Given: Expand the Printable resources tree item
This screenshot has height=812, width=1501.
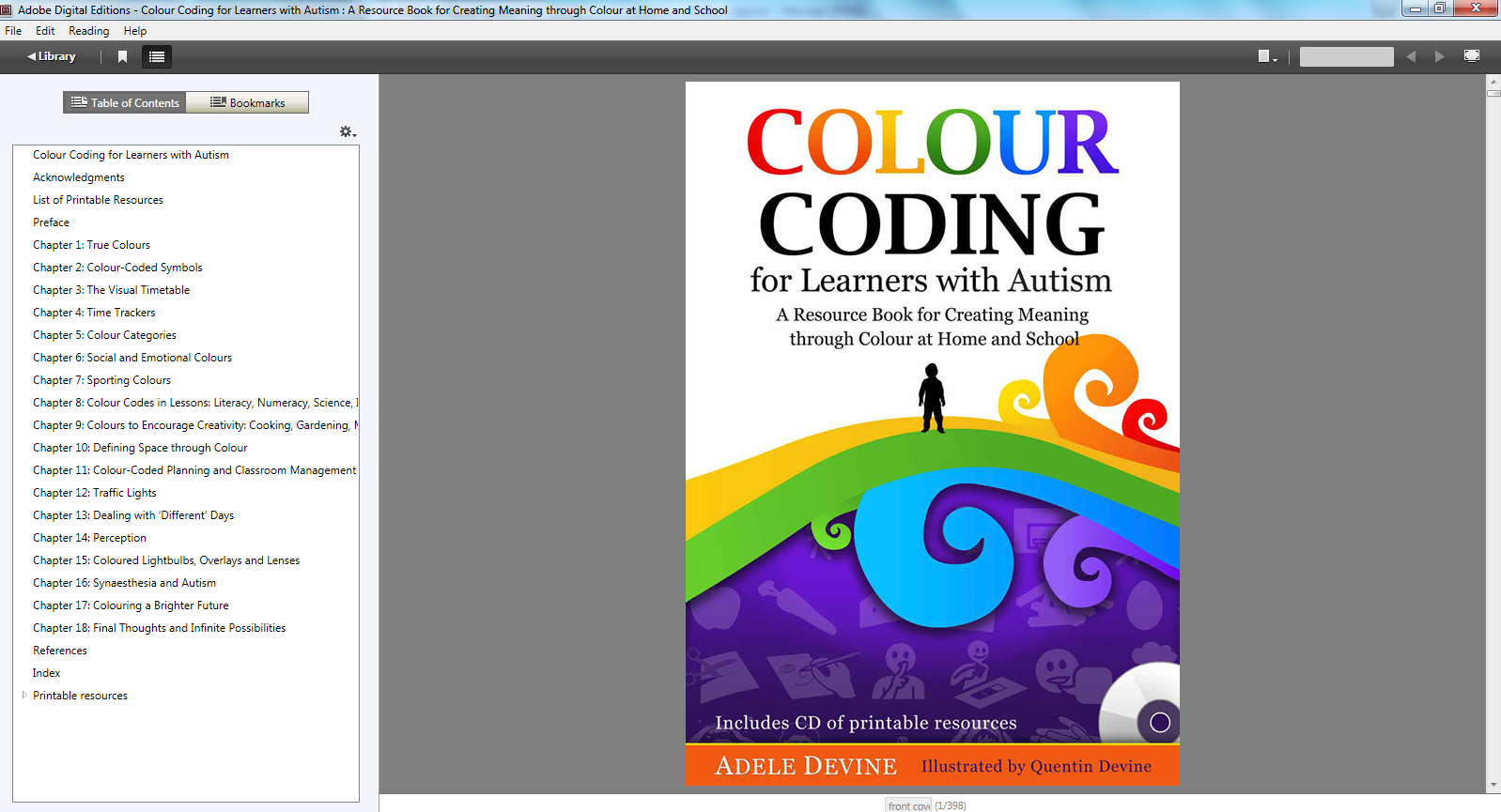Looking at the screenshot, I should [x=23, y=696].
